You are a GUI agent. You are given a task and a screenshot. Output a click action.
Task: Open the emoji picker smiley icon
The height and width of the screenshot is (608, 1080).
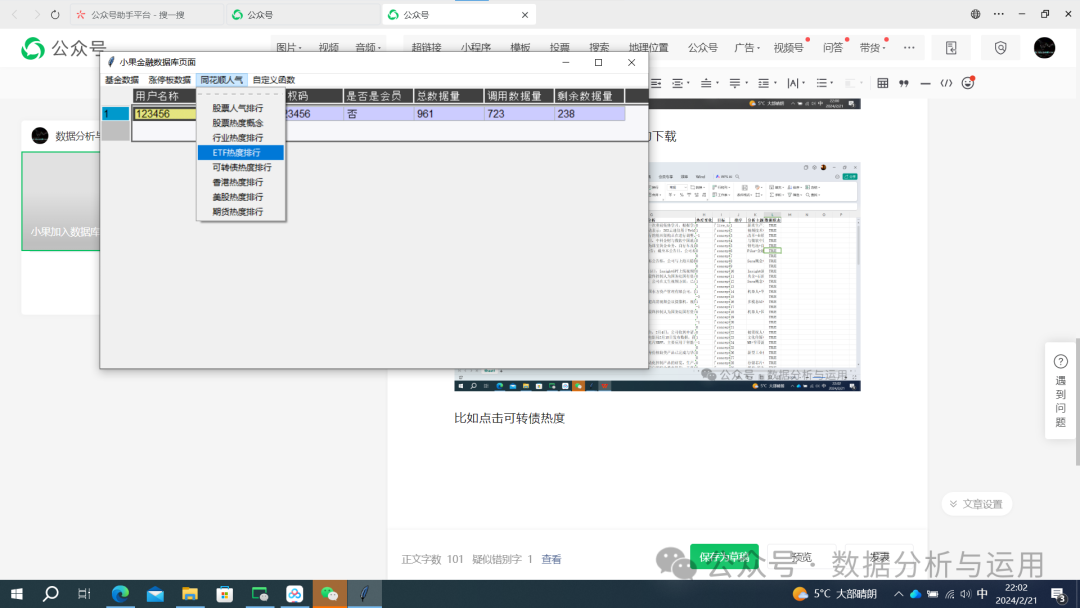pyautogui.click(x=968, y=83)
